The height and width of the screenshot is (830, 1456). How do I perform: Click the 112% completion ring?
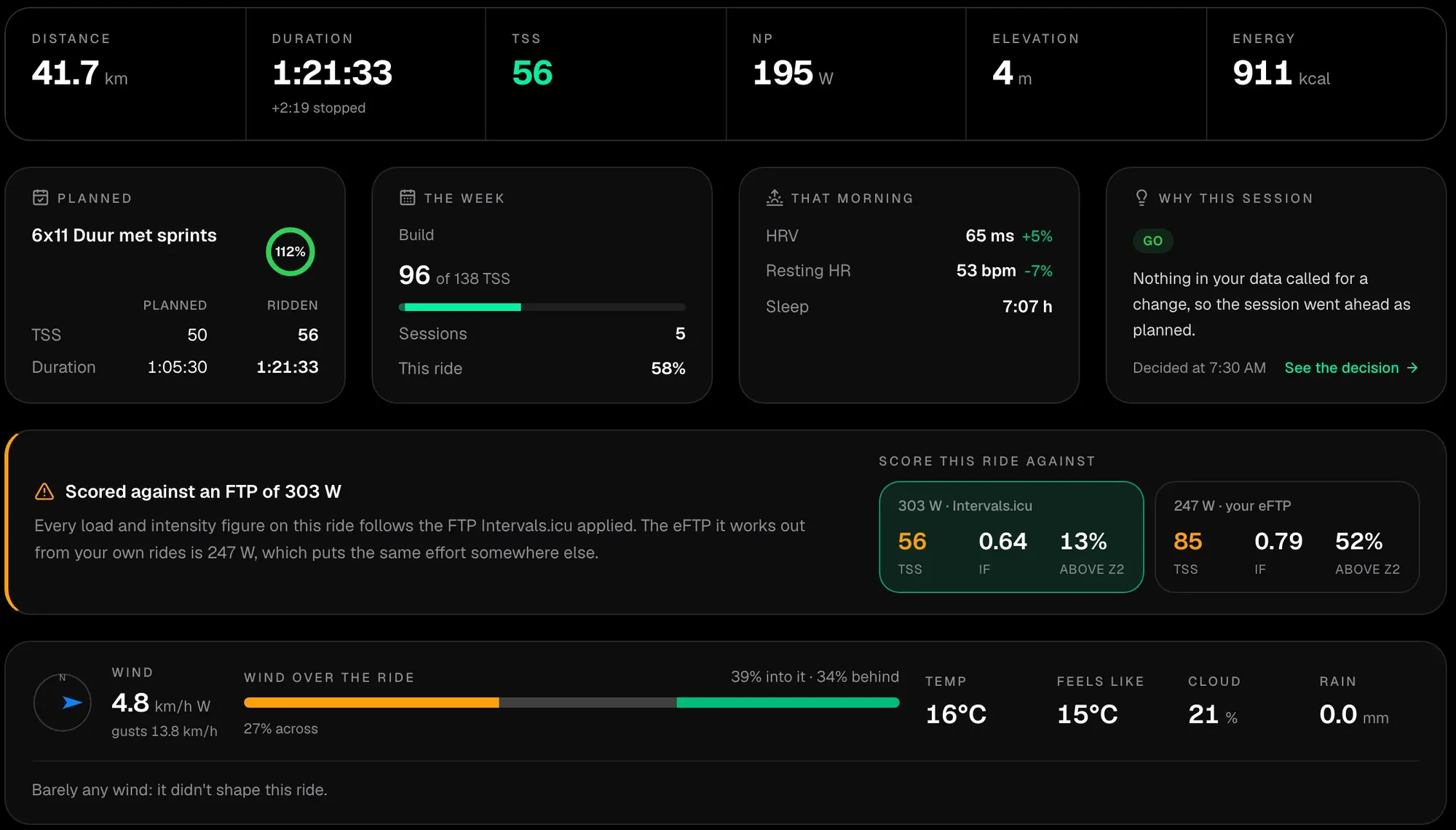point(290,252)
